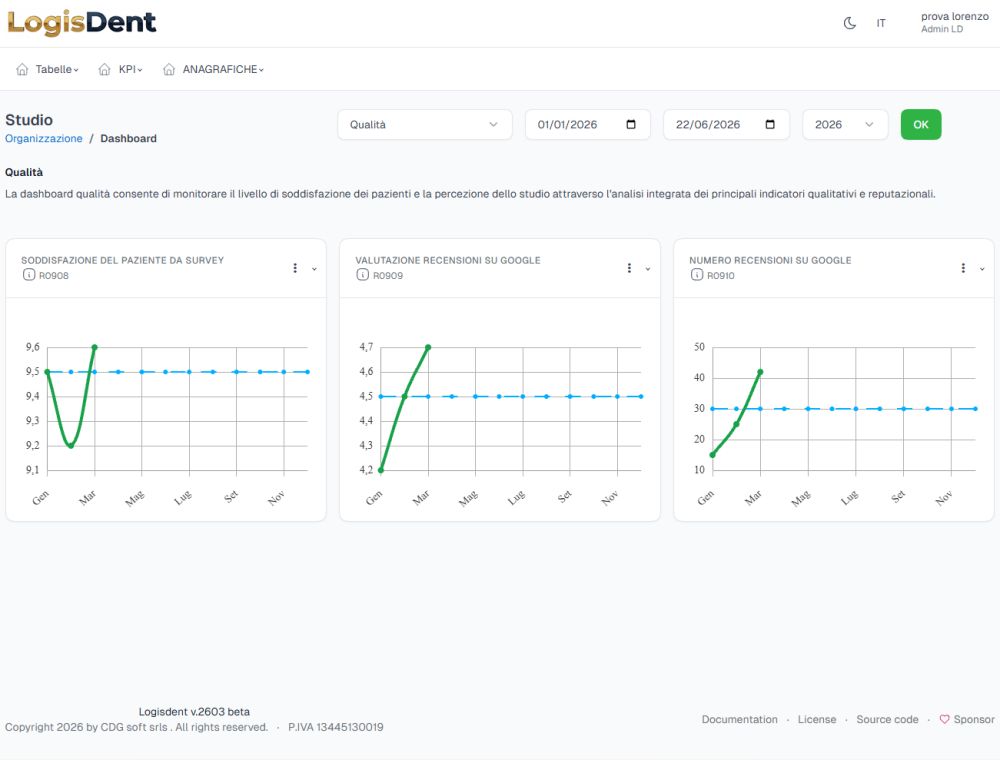The height and width of the screenshot is (760, 1000).
Task: Open the three-dot menu of Valutazione recensioni card
Action: tap(629, 268)
